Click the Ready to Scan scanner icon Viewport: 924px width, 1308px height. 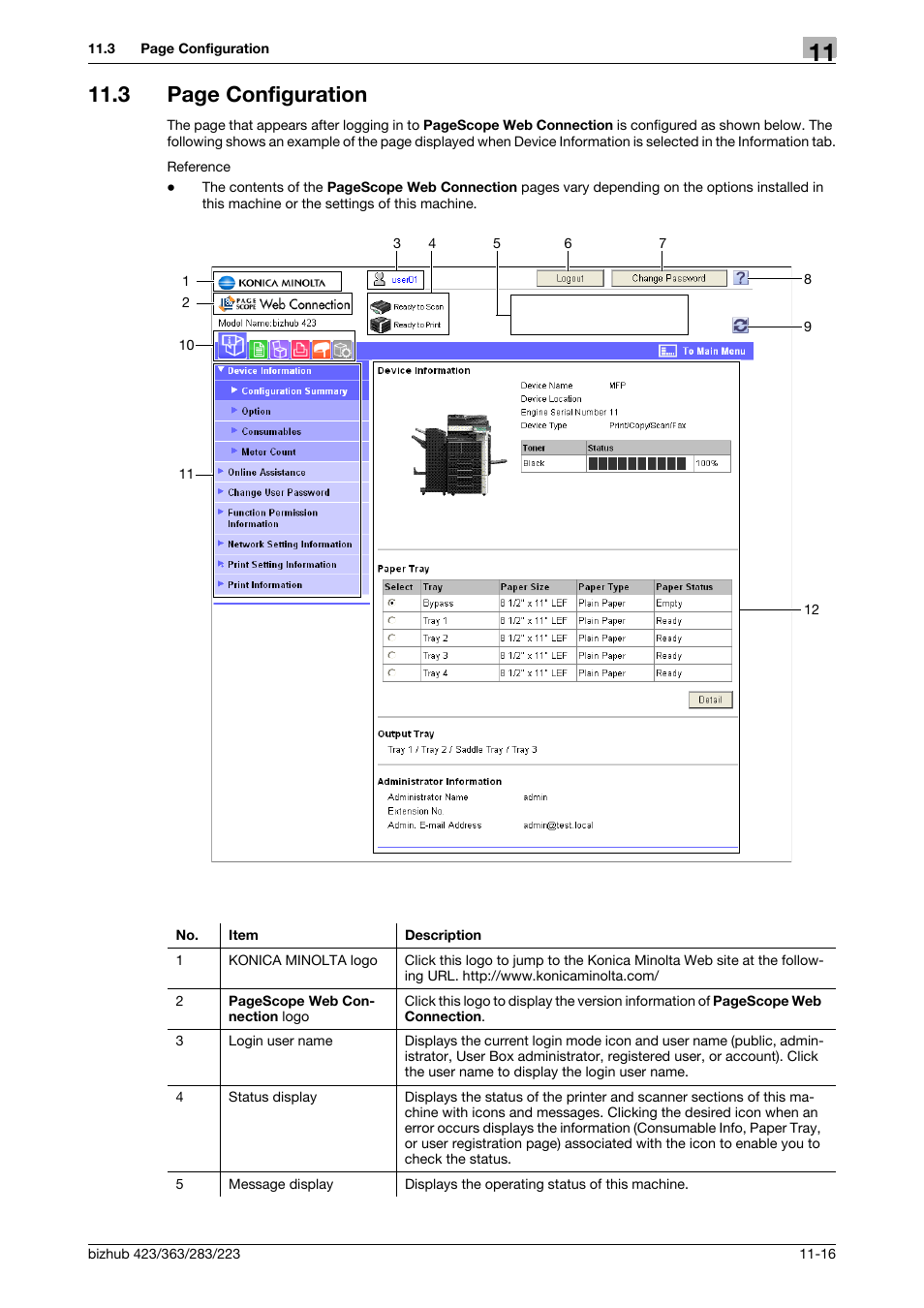[x=381, y=307]
